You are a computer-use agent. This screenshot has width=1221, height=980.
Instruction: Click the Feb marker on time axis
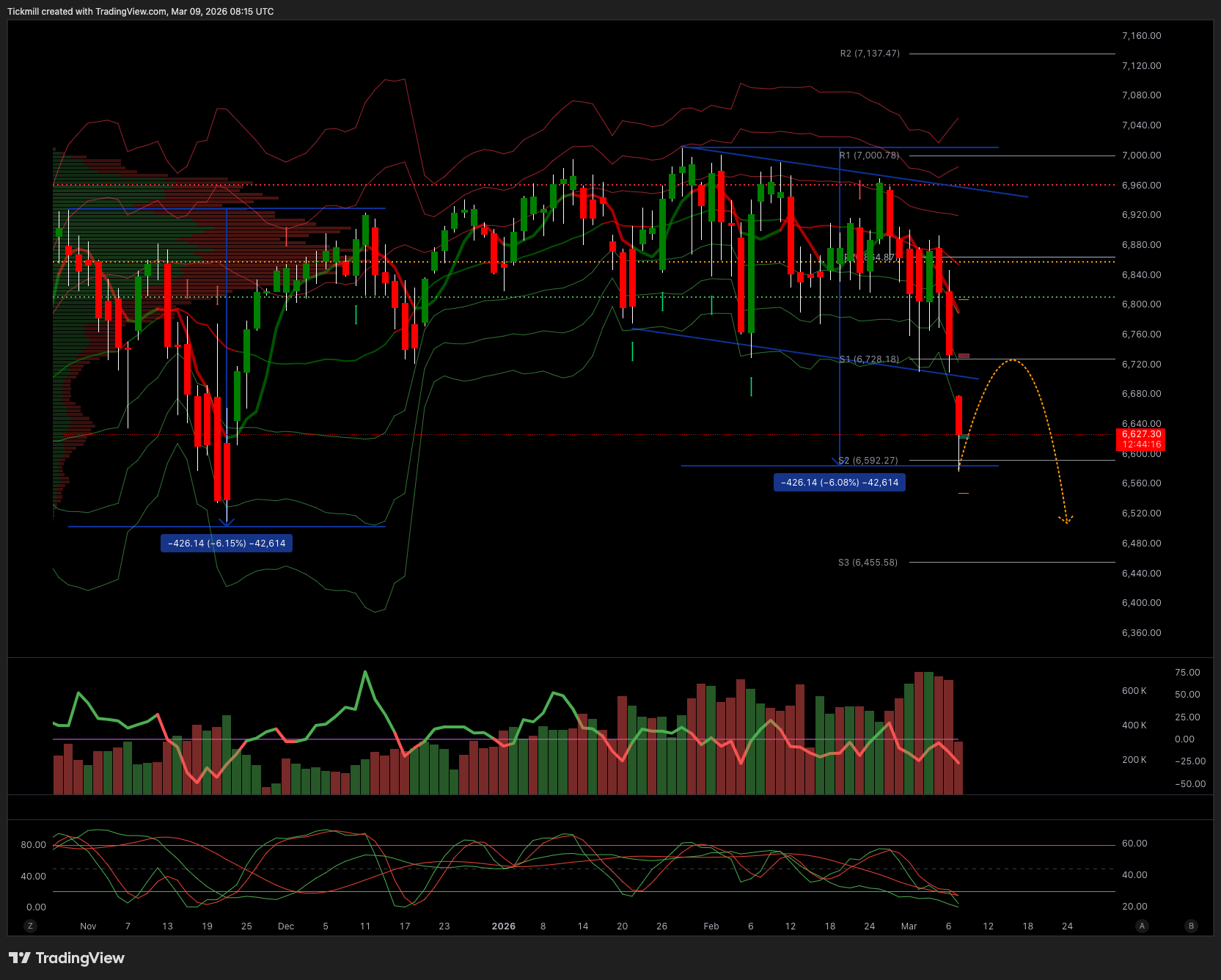[x=711, y=926]
